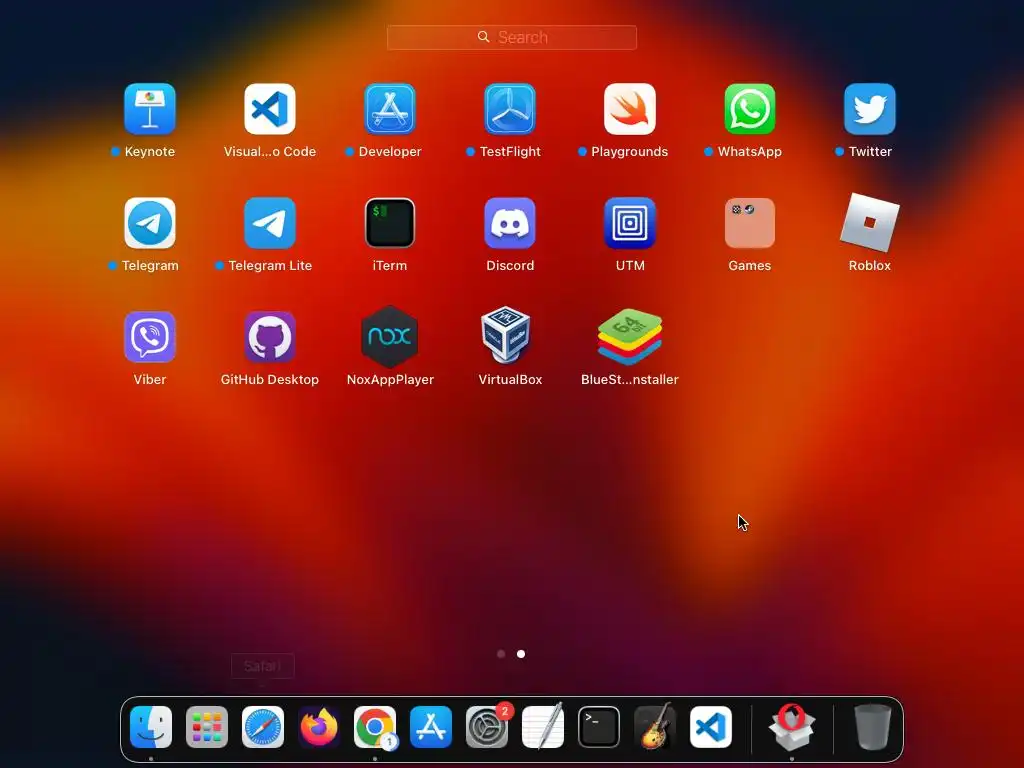Open Safari from the Dock
Image resolution: width=1024 pixels, height=768 pixels.
coord(263,727)
